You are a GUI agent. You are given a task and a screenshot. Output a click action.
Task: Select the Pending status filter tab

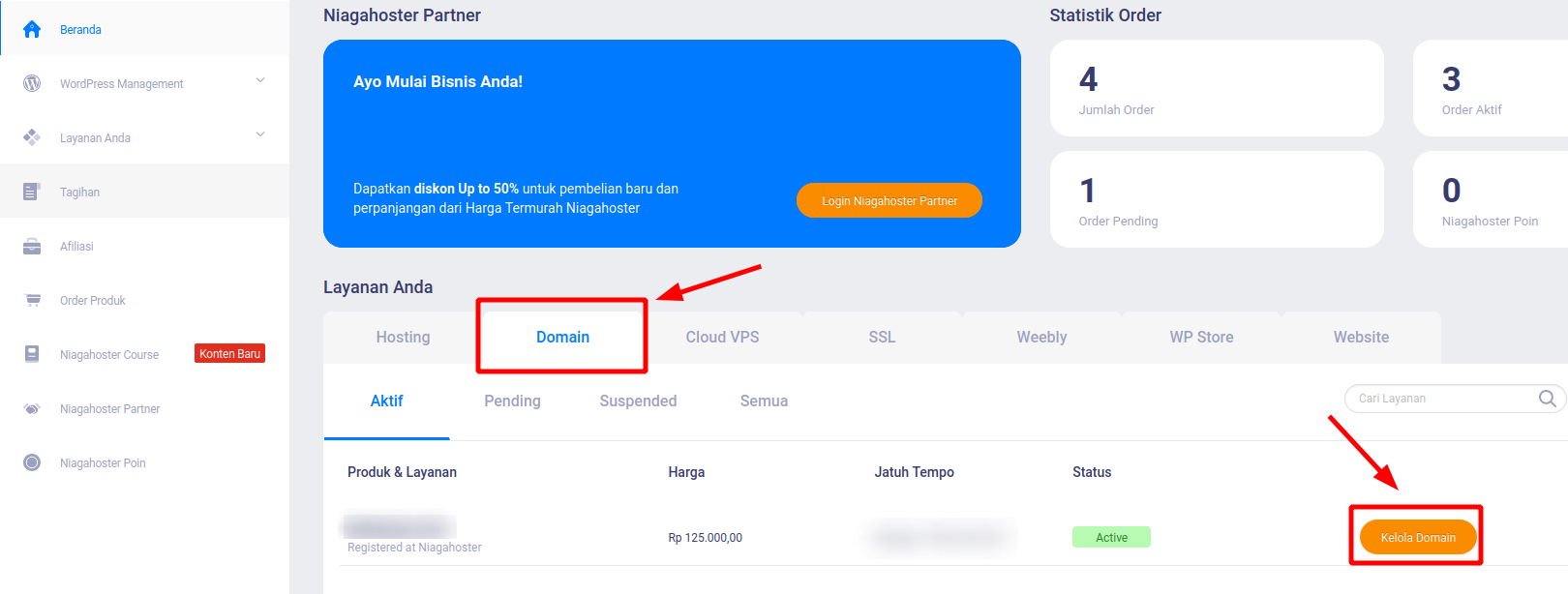[x=512, y=401]
